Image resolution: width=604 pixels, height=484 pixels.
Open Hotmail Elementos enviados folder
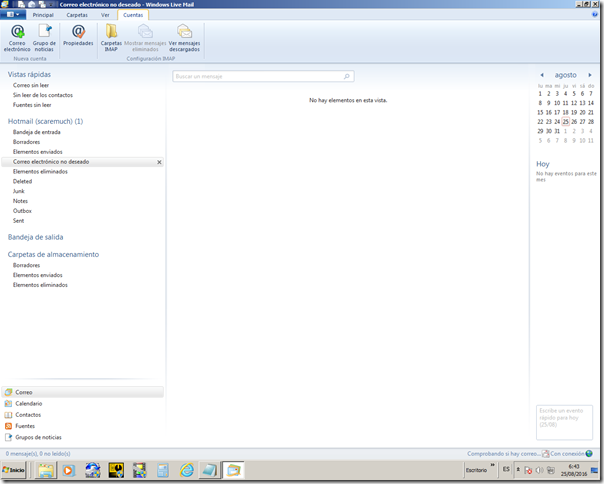click(37, 152)
